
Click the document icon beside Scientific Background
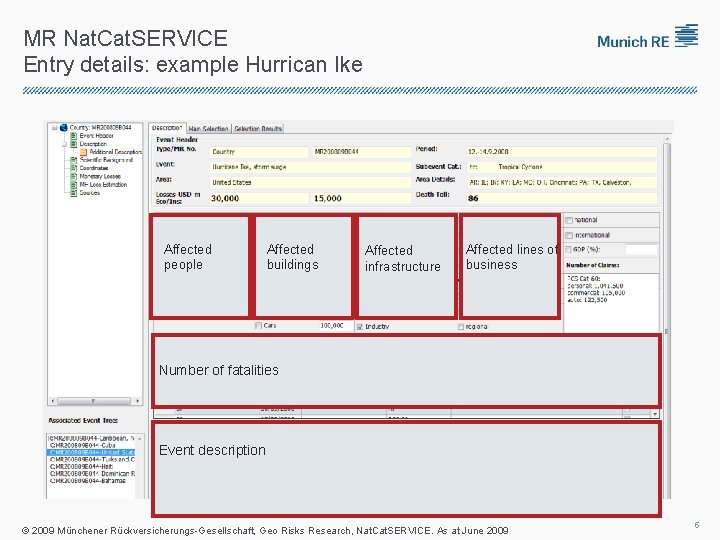point(73,160)
